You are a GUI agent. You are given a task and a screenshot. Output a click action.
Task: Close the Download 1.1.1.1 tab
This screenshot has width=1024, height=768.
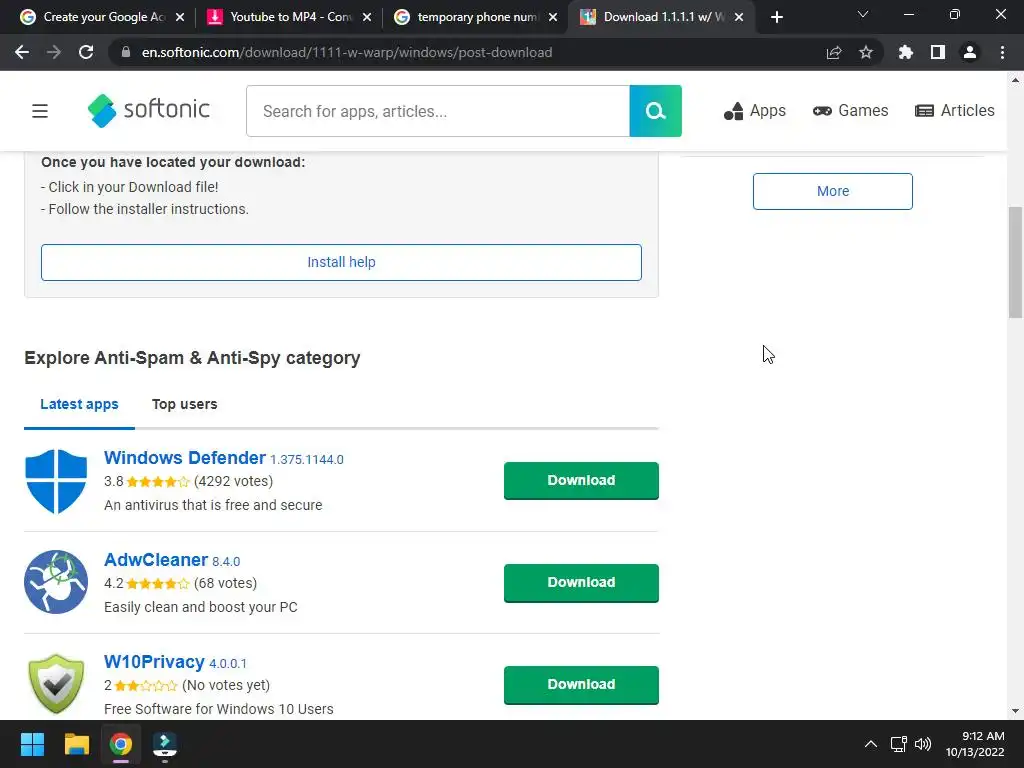click(739, 18)
